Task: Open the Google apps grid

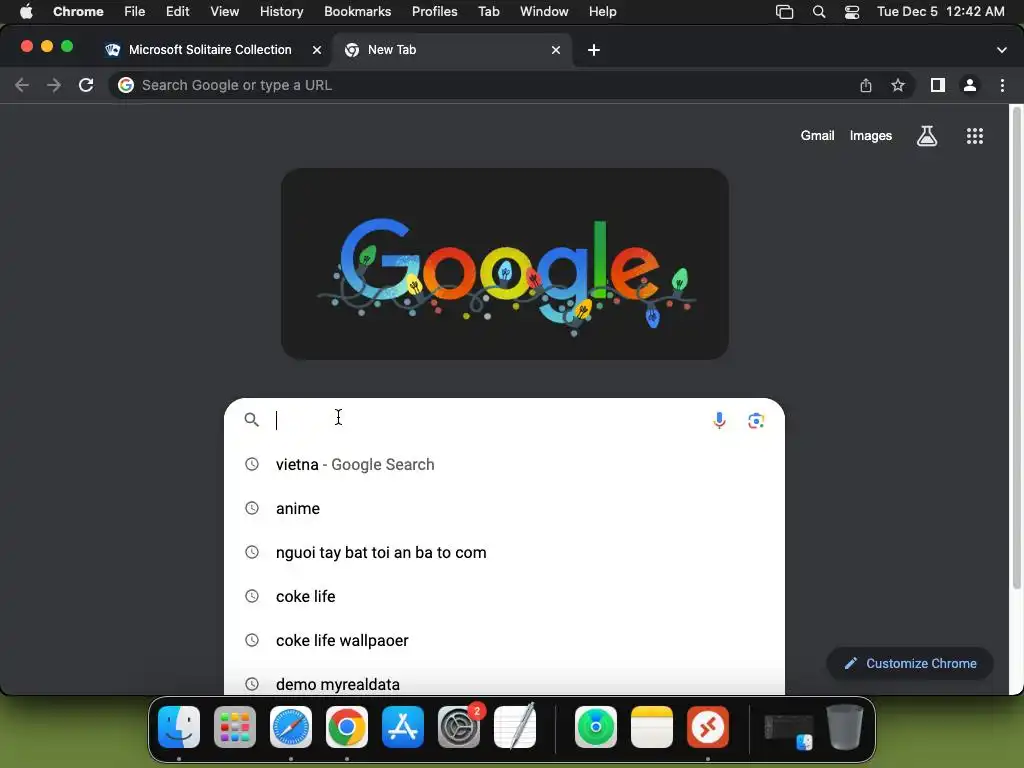Action: tap(975, 136)
